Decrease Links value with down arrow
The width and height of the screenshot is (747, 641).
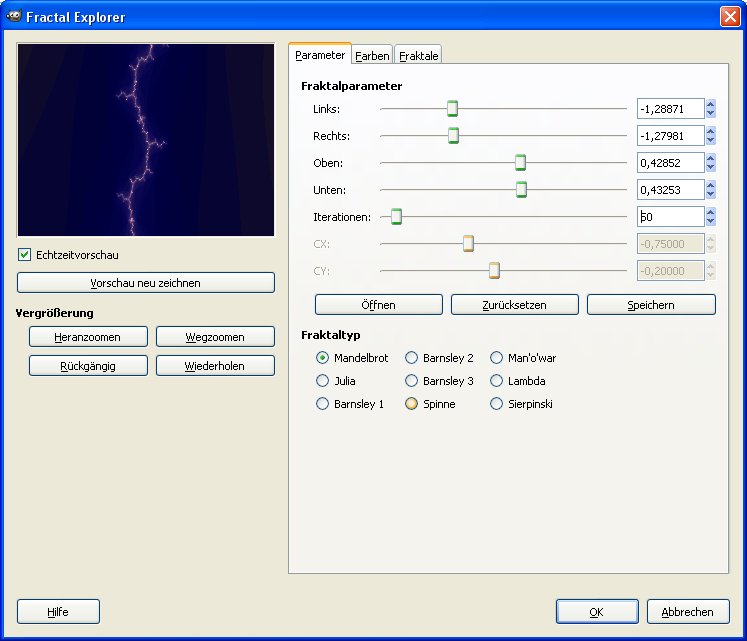click(x=711, y=113)
